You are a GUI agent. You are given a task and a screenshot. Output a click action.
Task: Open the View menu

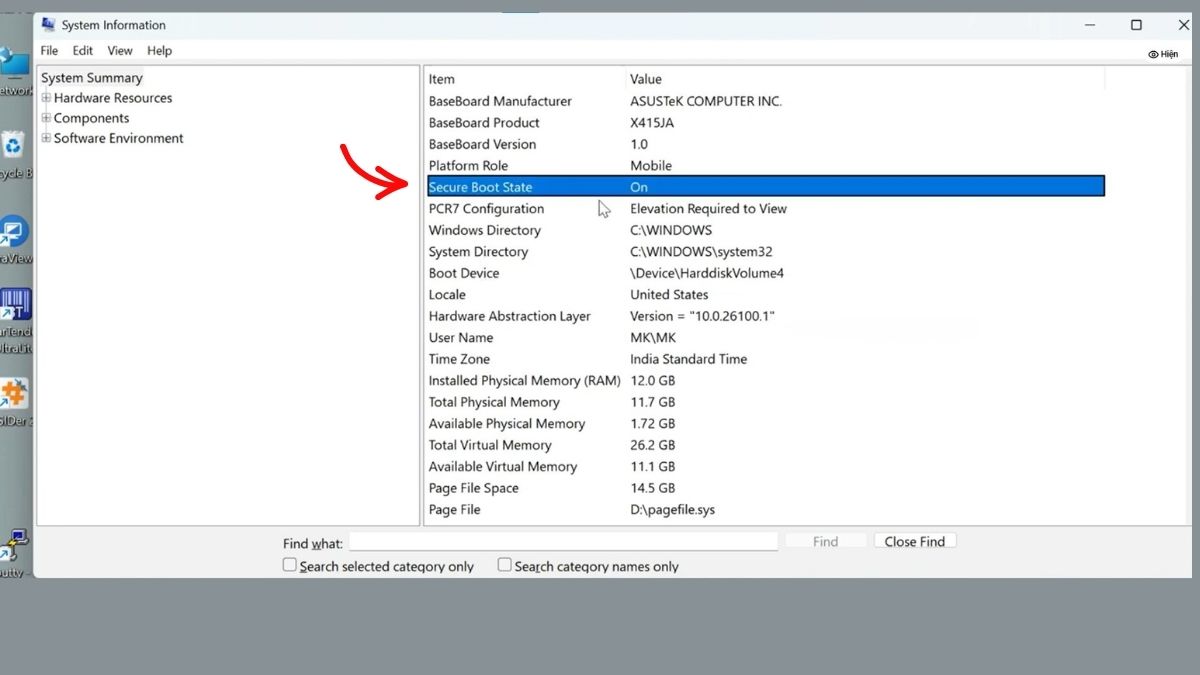tap(120, 50)
